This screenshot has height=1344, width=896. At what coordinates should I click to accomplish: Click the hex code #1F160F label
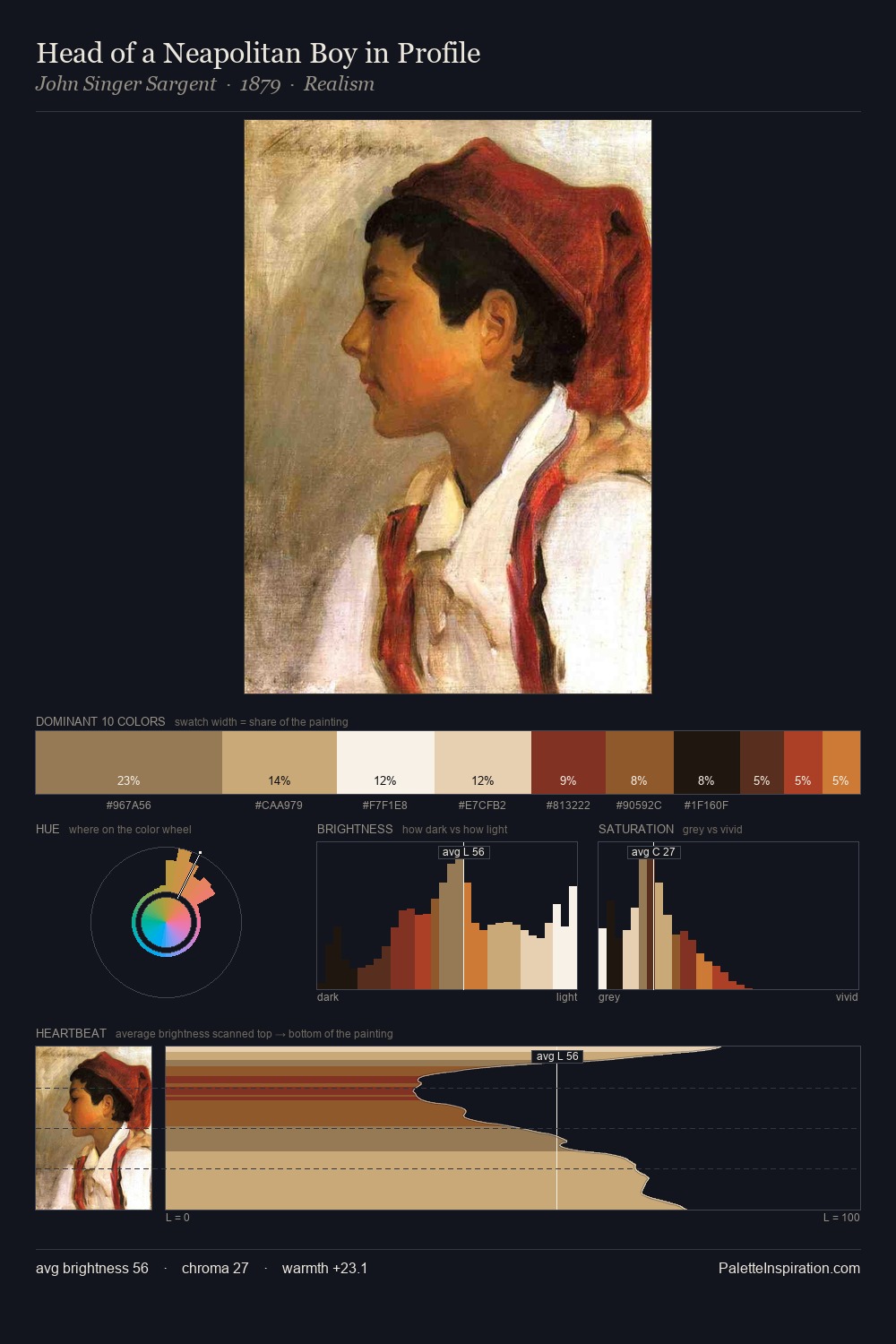706,806
